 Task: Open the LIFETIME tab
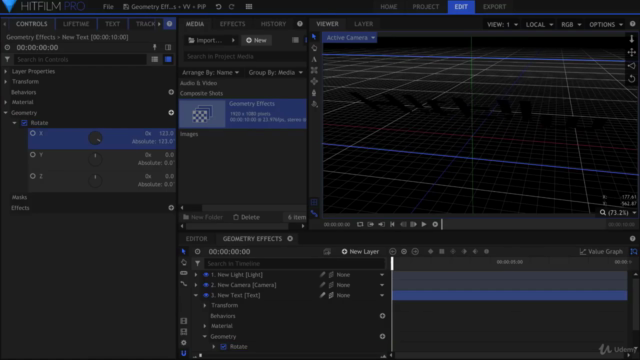coord(76,24)
